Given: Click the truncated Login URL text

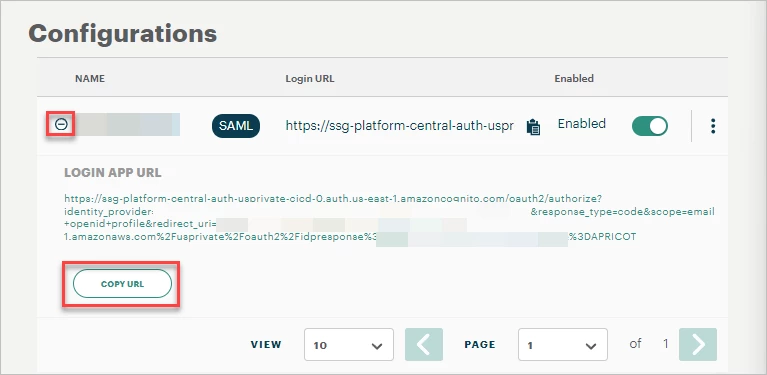Looking at the screenshot, I should (x=400, y=126).
